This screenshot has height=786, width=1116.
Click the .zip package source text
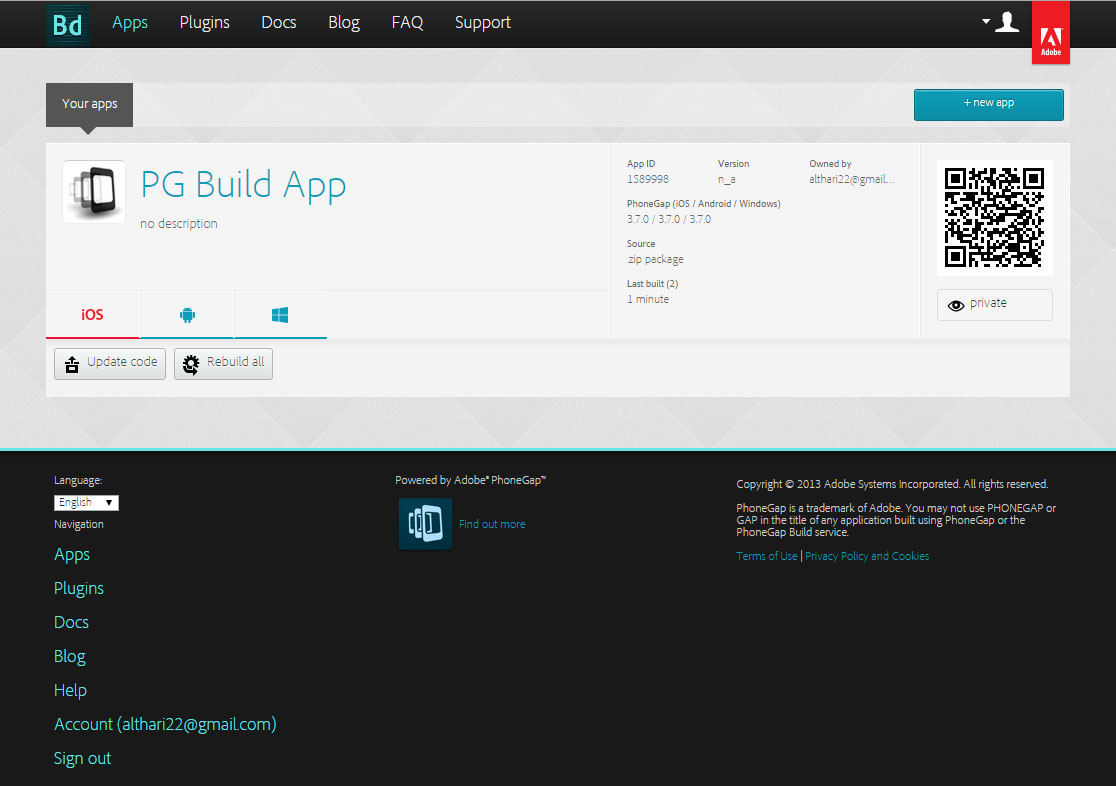point(655,259)
